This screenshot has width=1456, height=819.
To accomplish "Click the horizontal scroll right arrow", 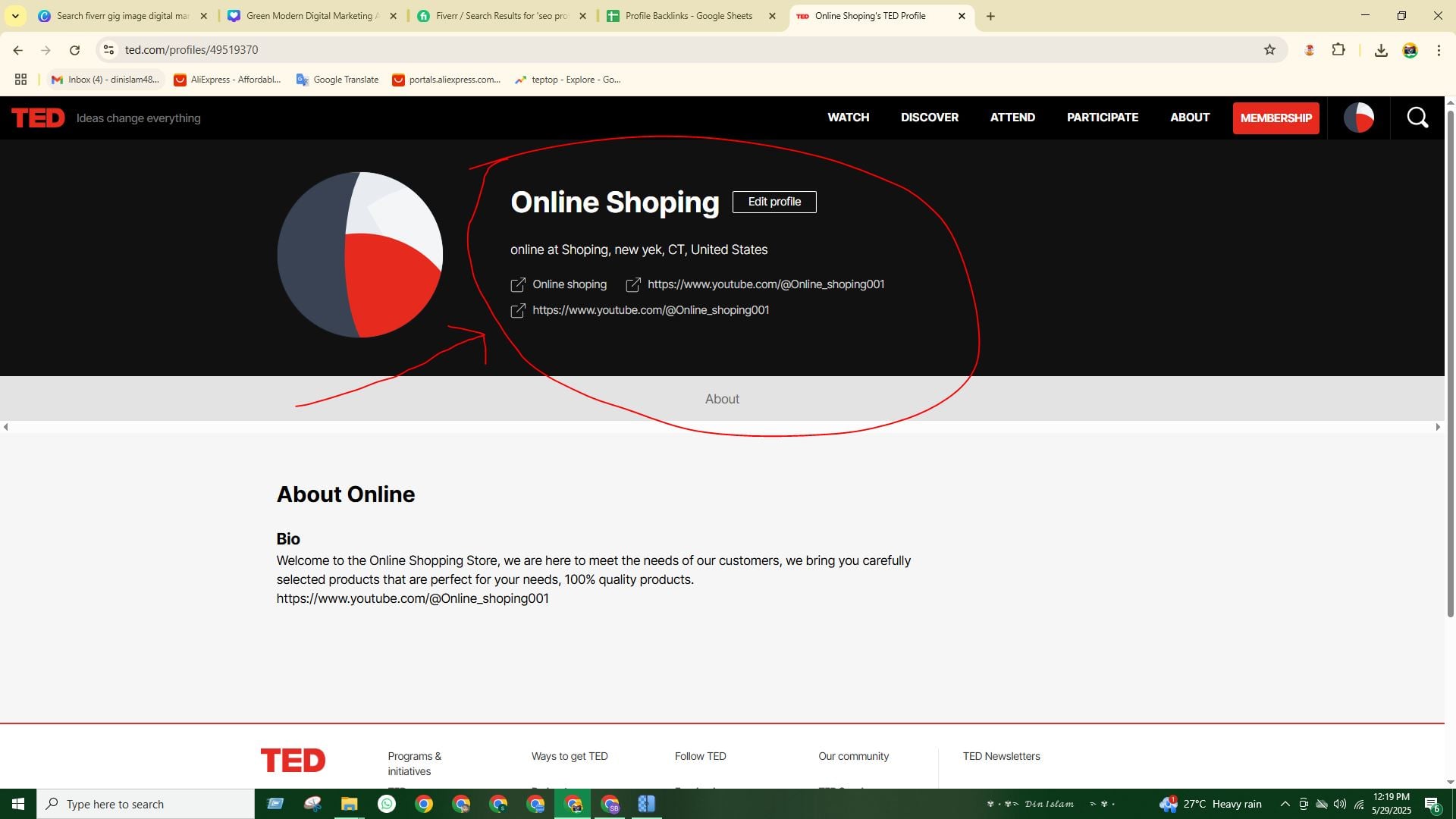I will [x=1438, y=427].
